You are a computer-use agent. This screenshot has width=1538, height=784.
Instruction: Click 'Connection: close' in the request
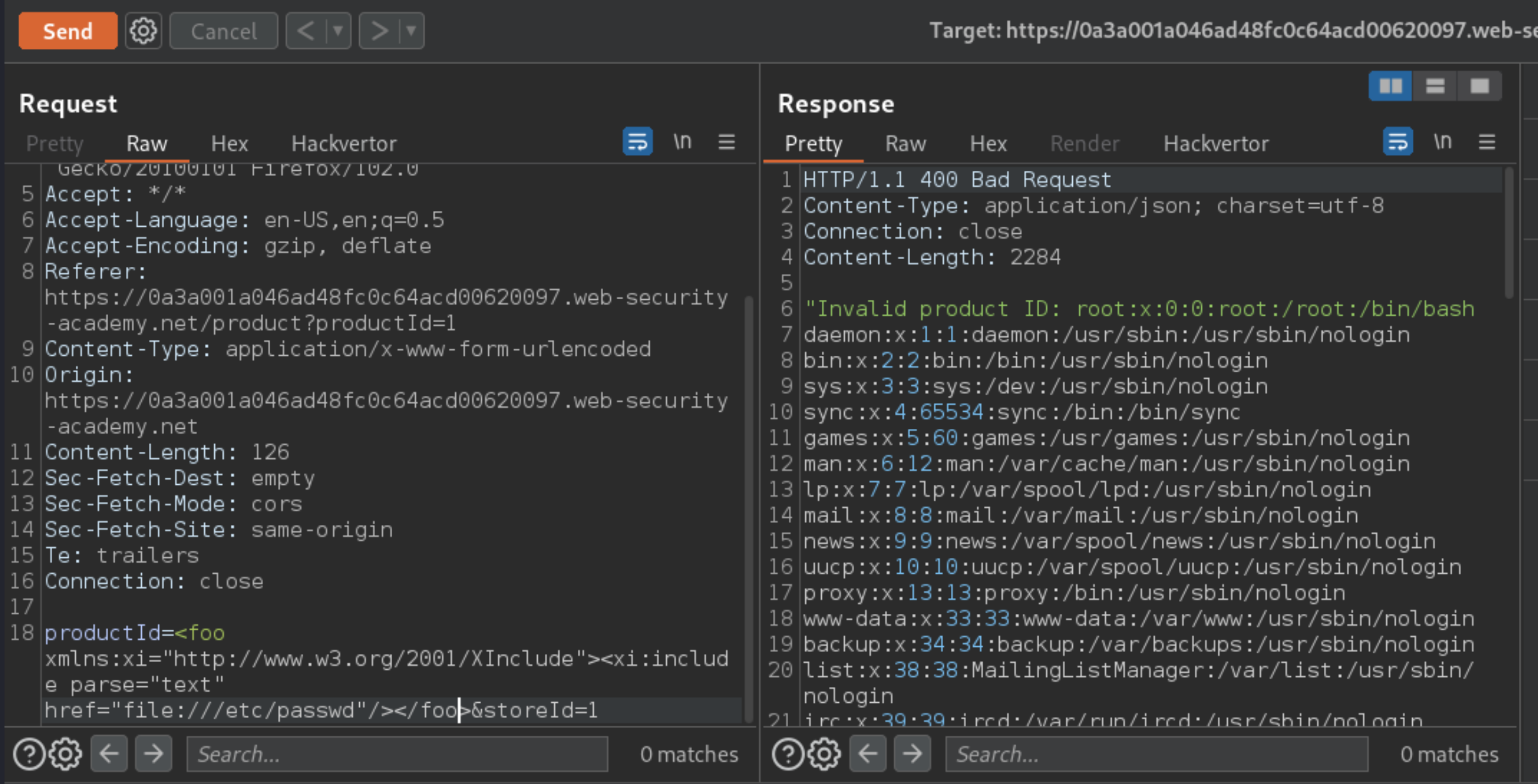click(154, 581)
